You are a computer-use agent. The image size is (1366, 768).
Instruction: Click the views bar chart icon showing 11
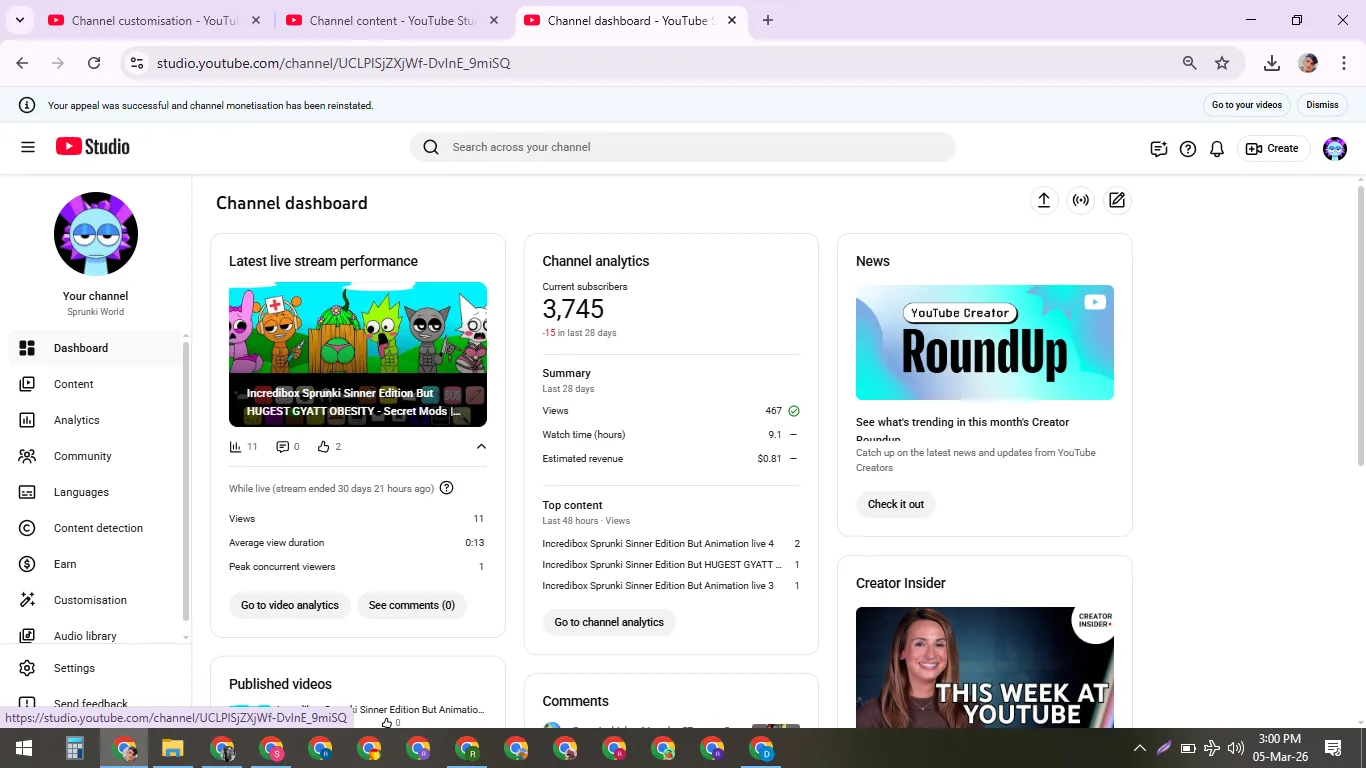[x=235, y=447]
